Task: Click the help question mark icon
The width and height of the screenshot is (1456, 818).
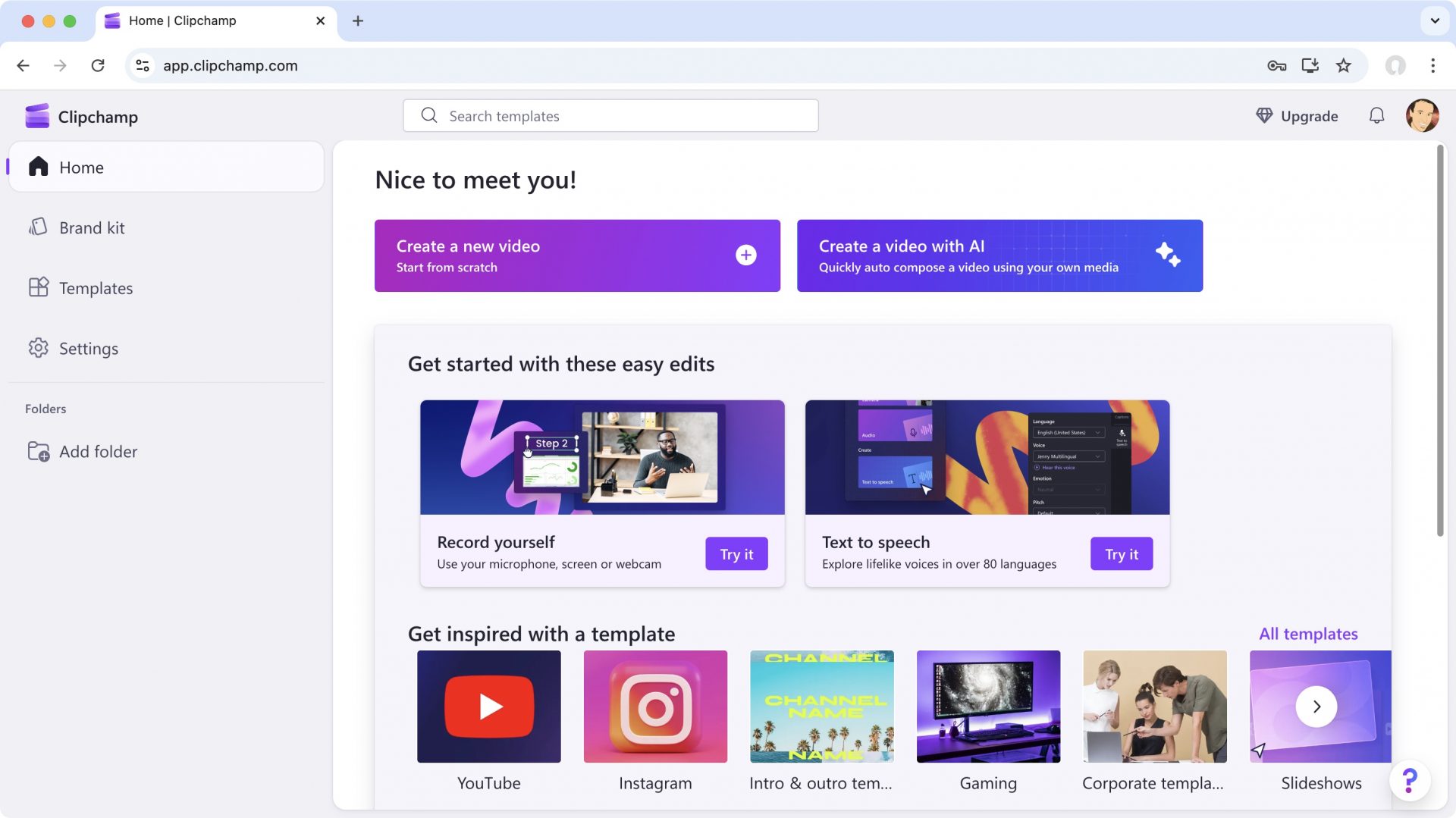Action: (1410, 779)
